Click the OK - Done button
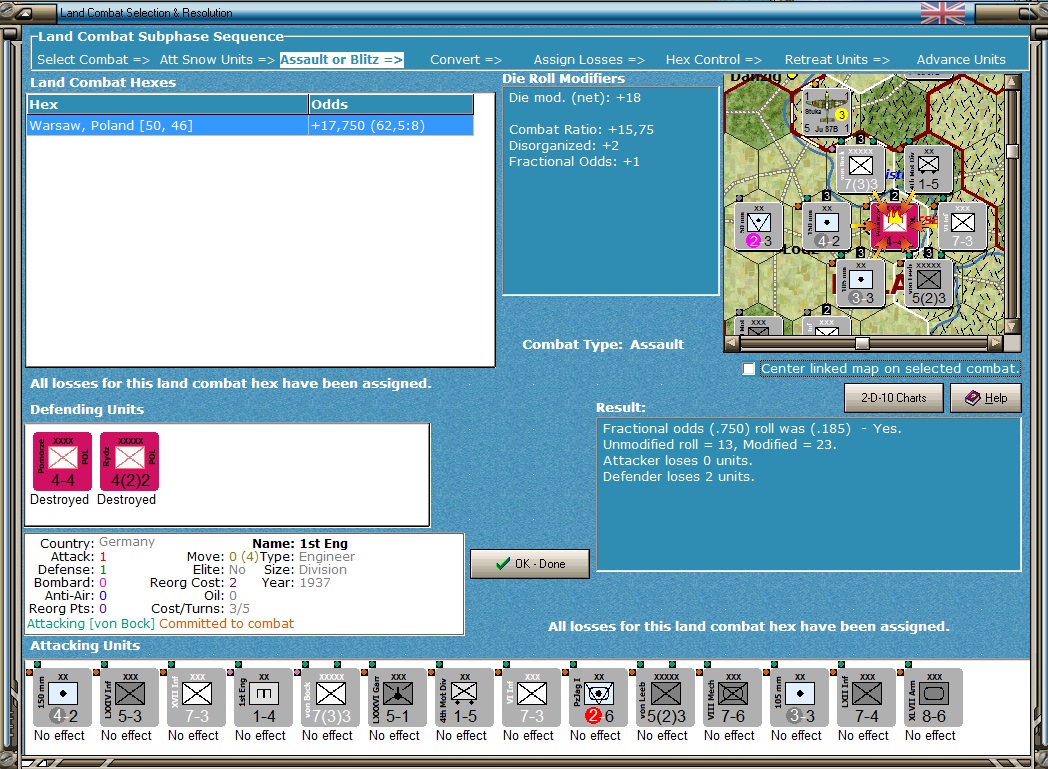Screen dimensions: 1048x769 [x=530, y=564]
